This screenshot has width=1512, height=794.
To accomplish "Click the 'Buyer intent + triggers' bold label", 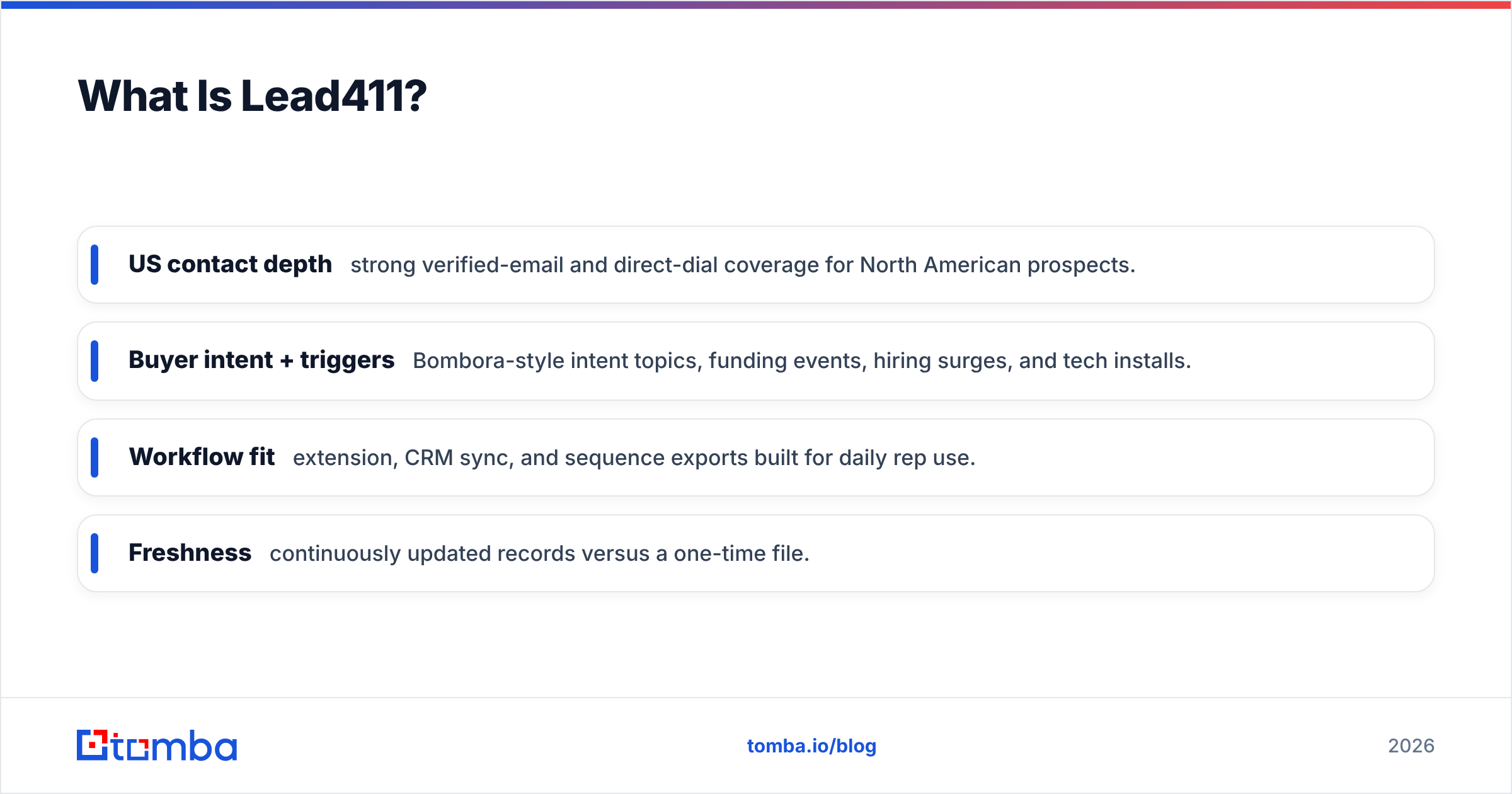I will click(x=261, y=360).
